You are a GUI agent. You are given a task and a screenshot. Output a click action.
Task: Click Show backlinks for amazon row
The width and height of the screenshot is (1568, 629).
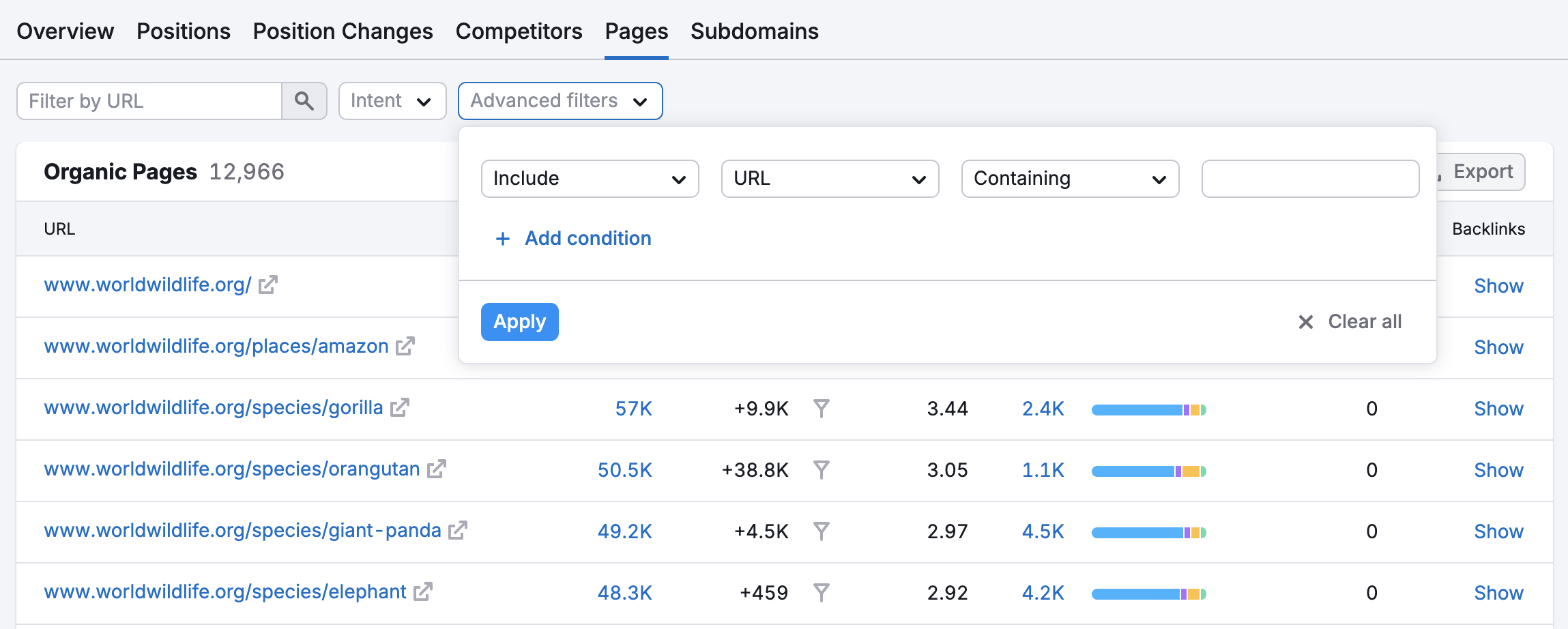1498,347
